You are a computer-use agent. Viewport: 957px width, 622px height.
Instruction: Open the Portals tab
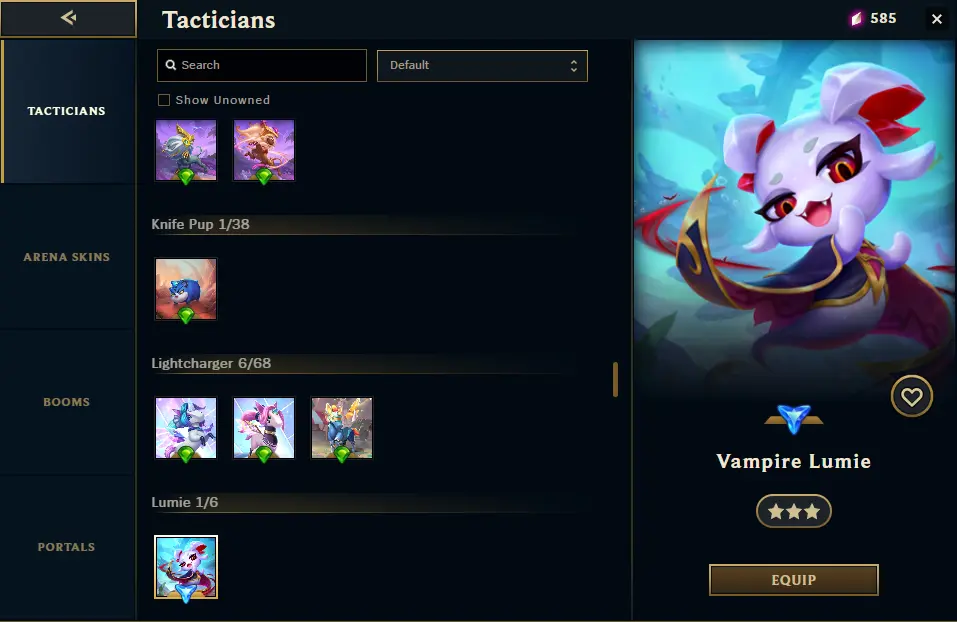click(x=67, y=548)
